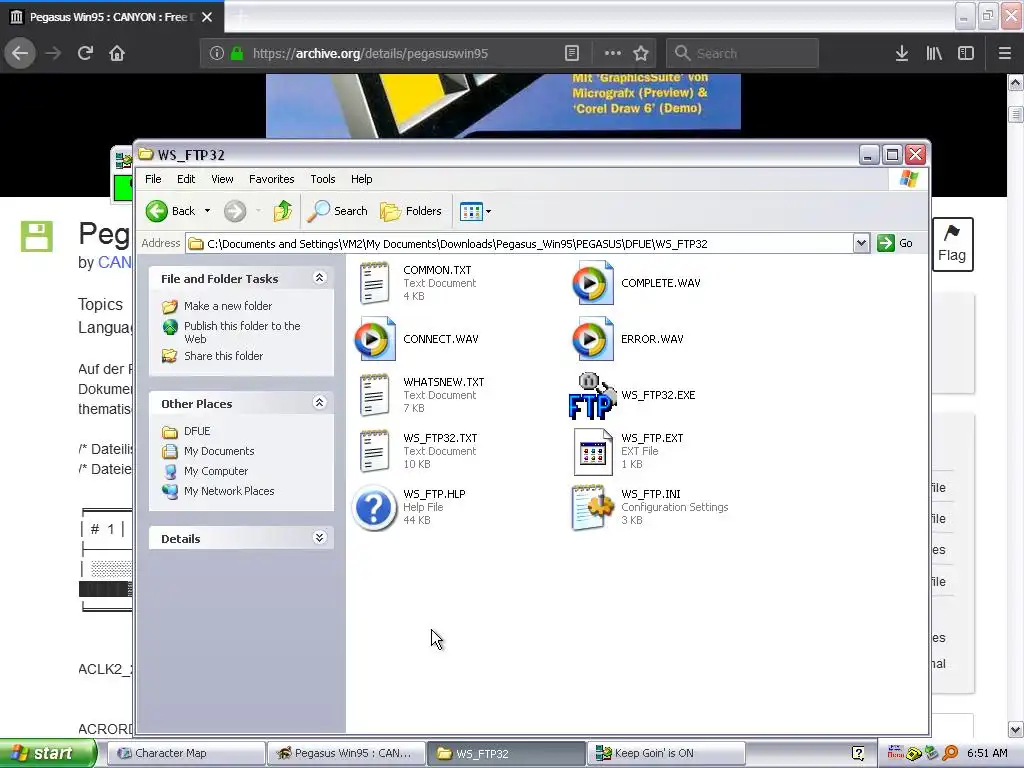The image size is (1024, 768).
Task: Open page actions three-dots menu
Action: 613,53
